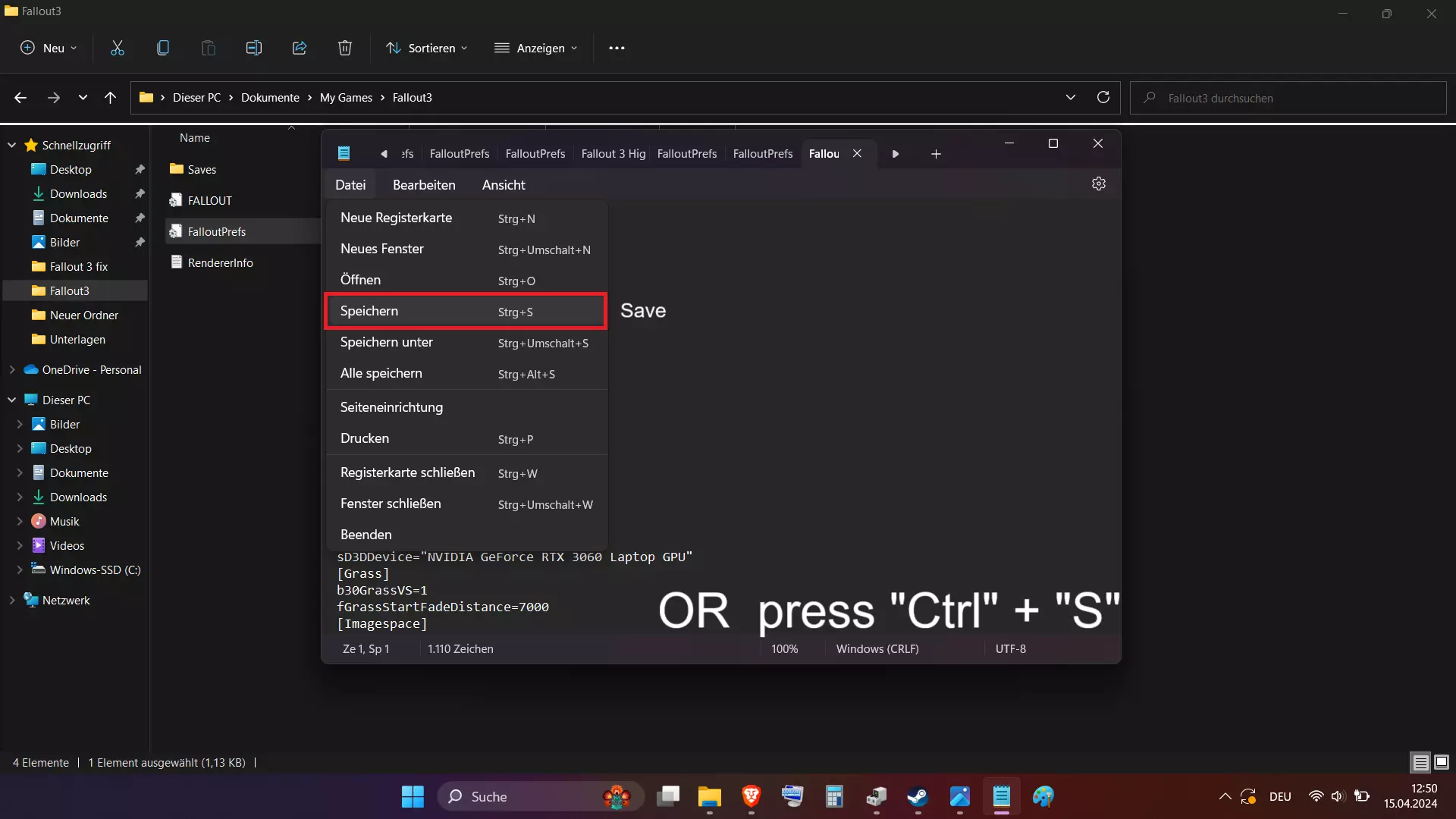Switch to details list view toggle

1420,762
